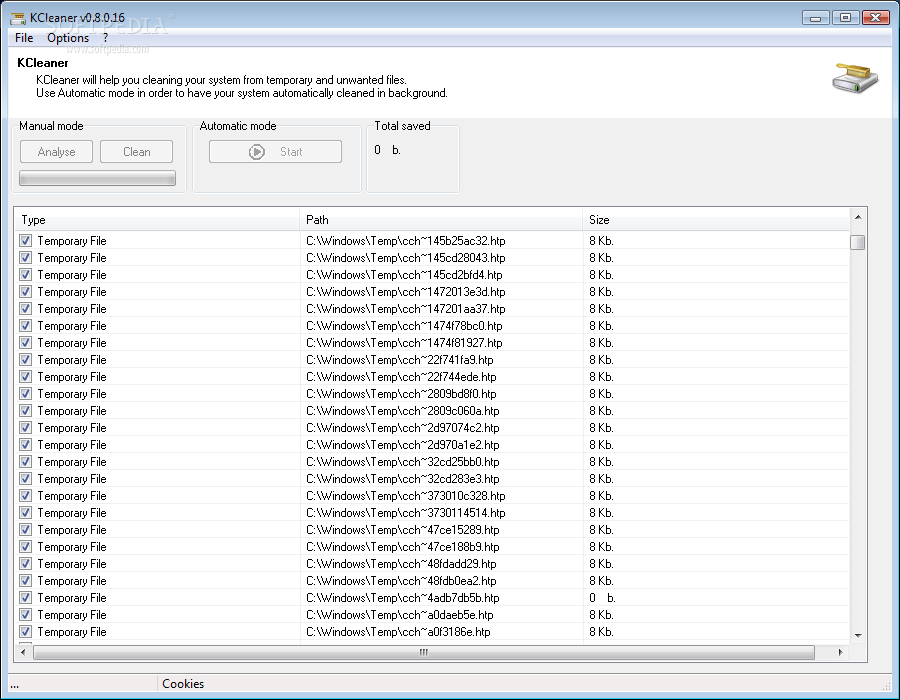Click the vertical scrollbar thumb
900x700 pixels.
pos(858,242)
